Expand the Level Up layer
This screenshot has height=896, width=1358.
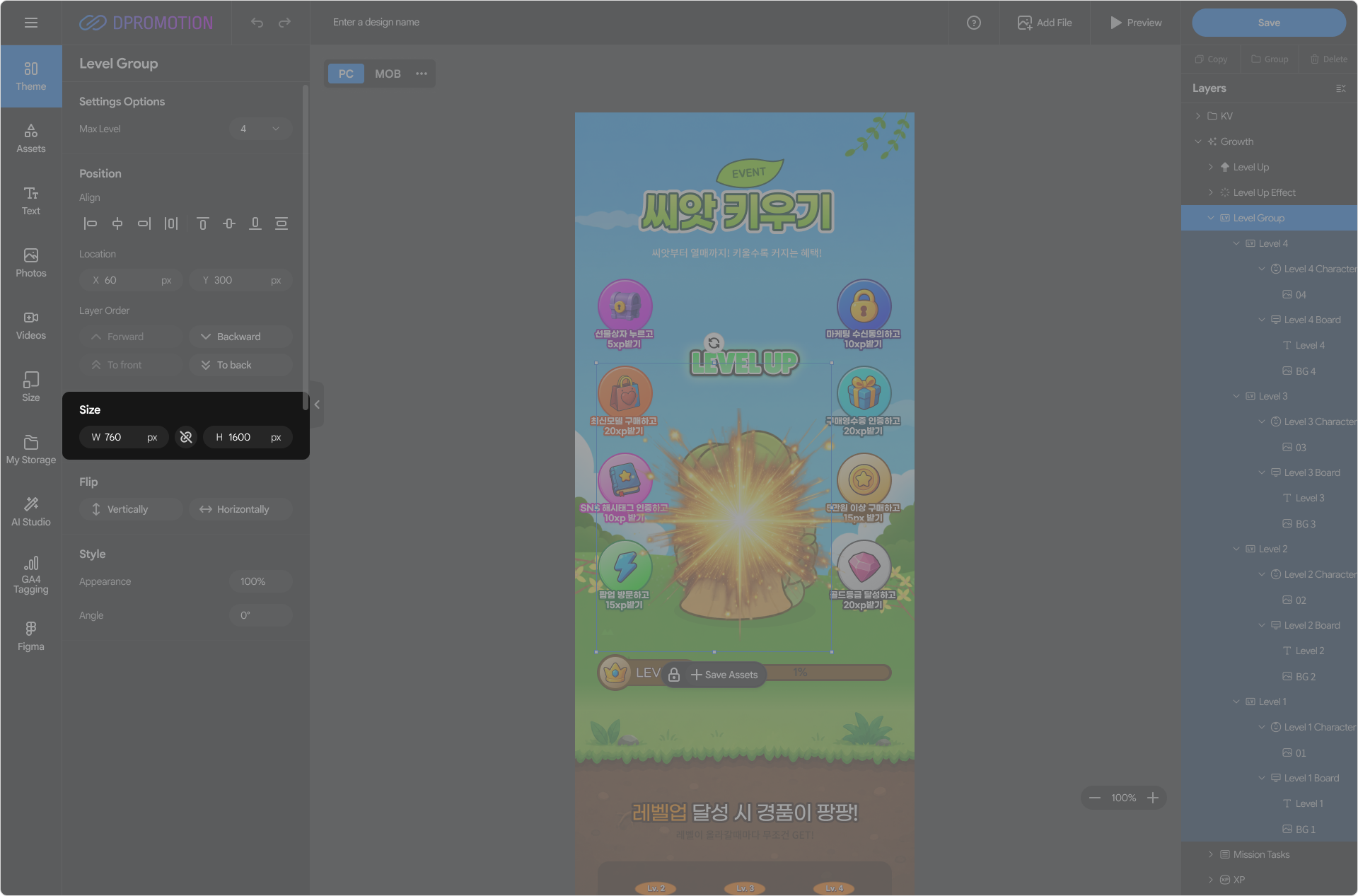point(1211,167)
